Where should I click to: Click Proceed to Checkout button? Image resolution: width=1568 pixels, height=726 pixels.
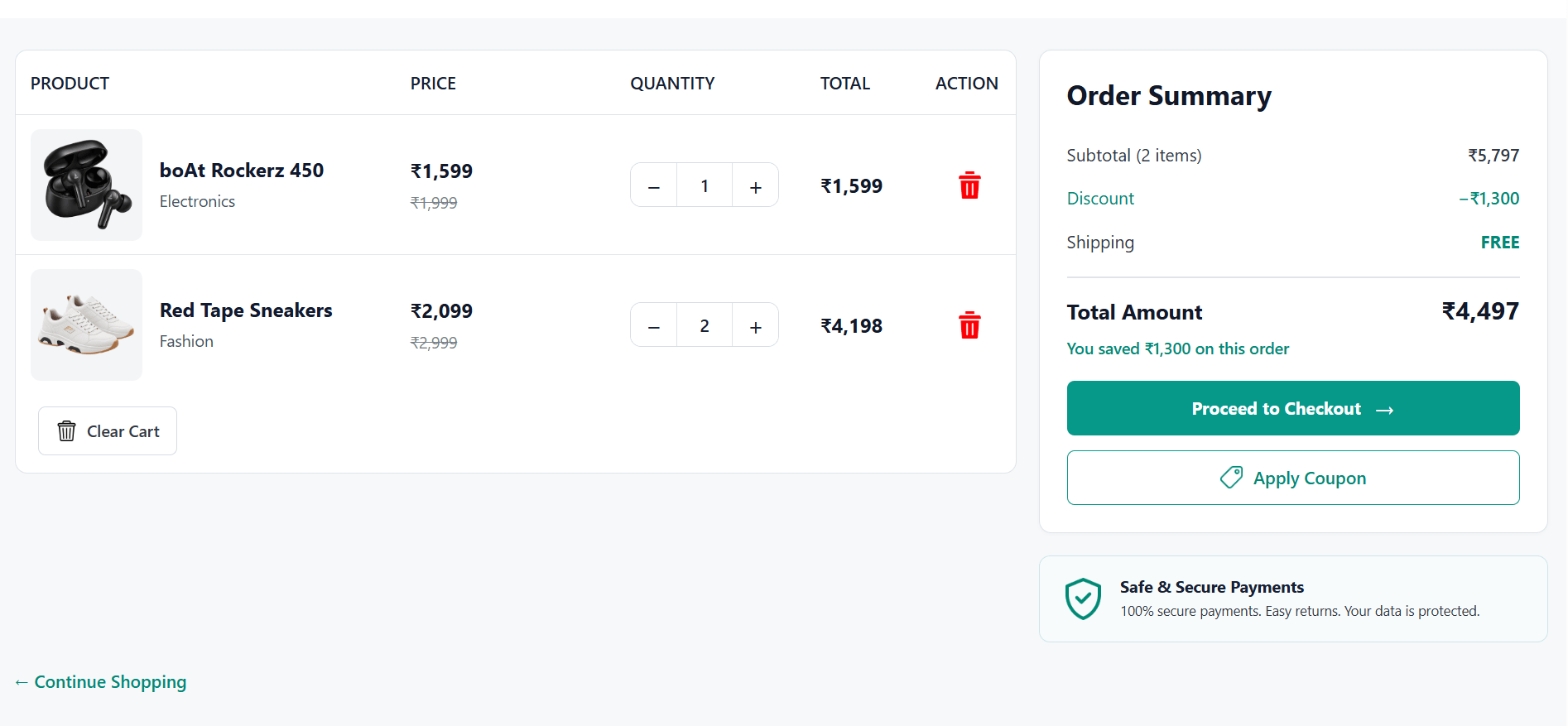(x=1293, y=408)
